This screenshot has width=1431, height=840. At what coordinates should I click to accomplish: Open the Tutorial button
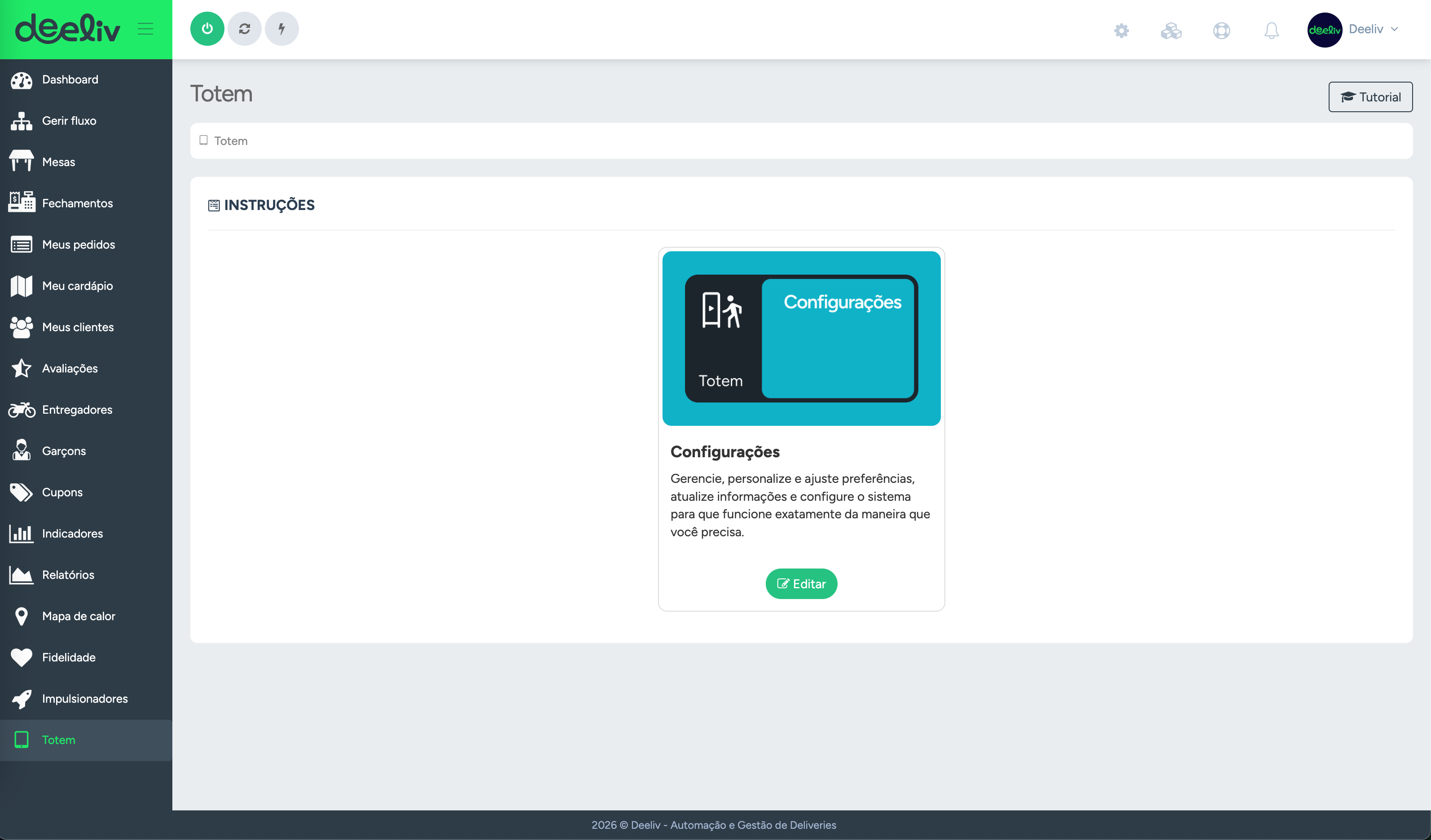(1370, 97)
